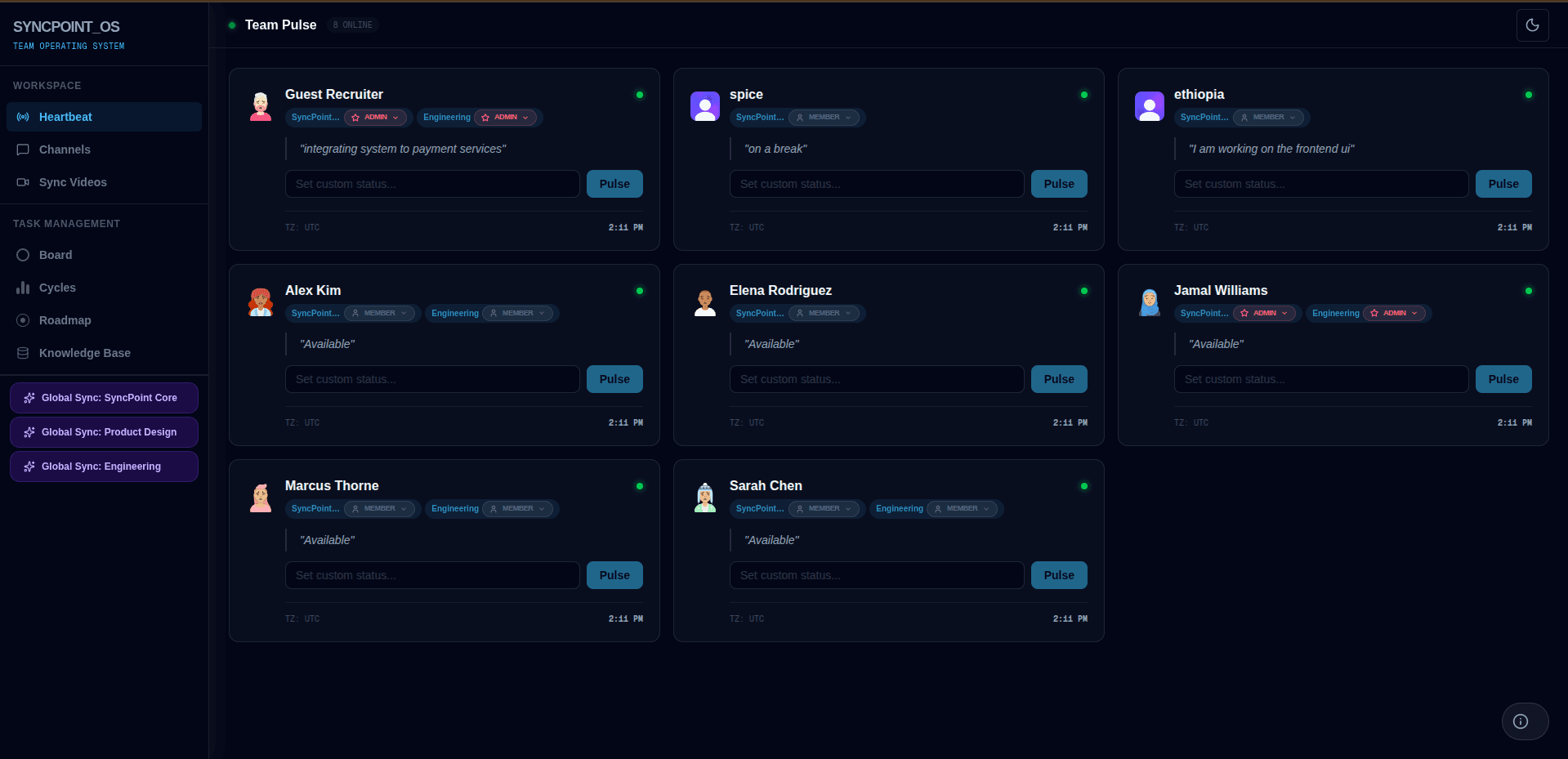
Task: Open Sync Videos via the camera icon
Action: click(x=23, y=182)
